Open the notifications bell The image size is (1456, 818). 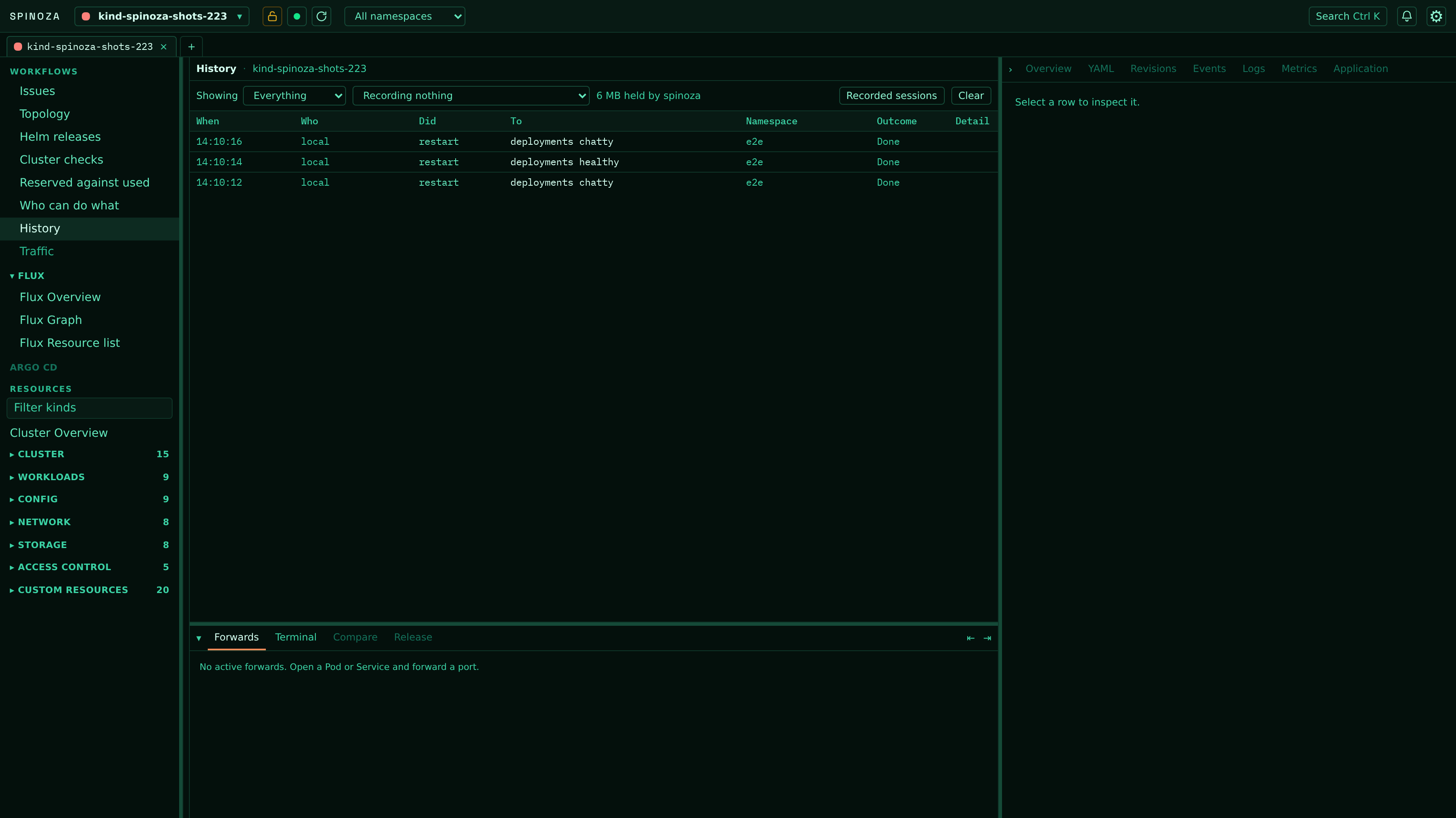pos(1407,16)
